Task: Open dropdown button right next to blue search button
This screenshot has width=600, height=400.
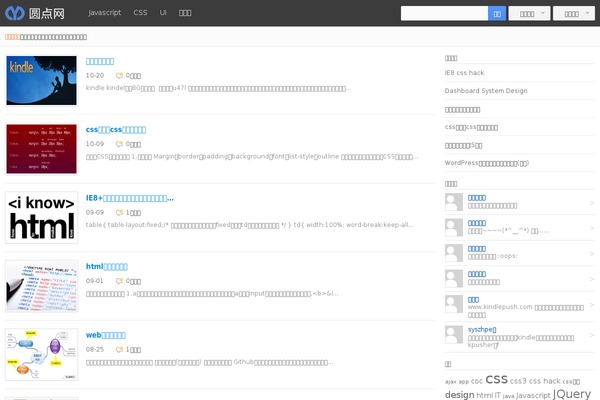Action: [x=529, y=13]
